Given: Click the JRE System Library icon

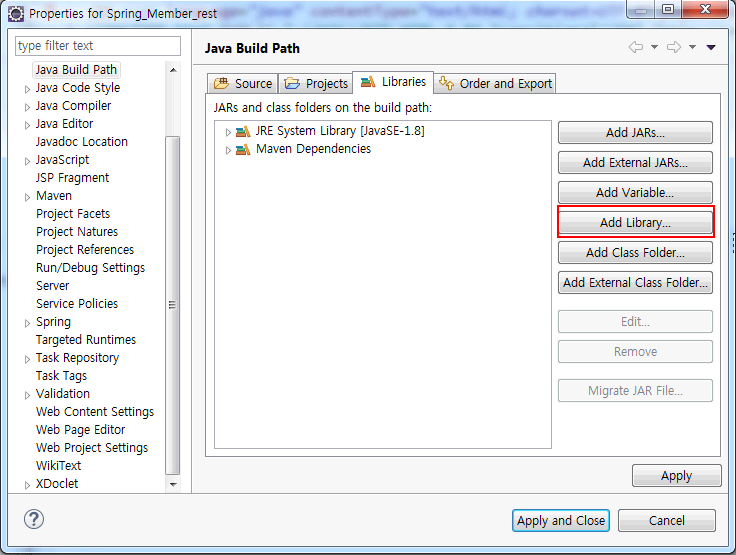Looking at the screenshot, I should click(x=243, y=131).
